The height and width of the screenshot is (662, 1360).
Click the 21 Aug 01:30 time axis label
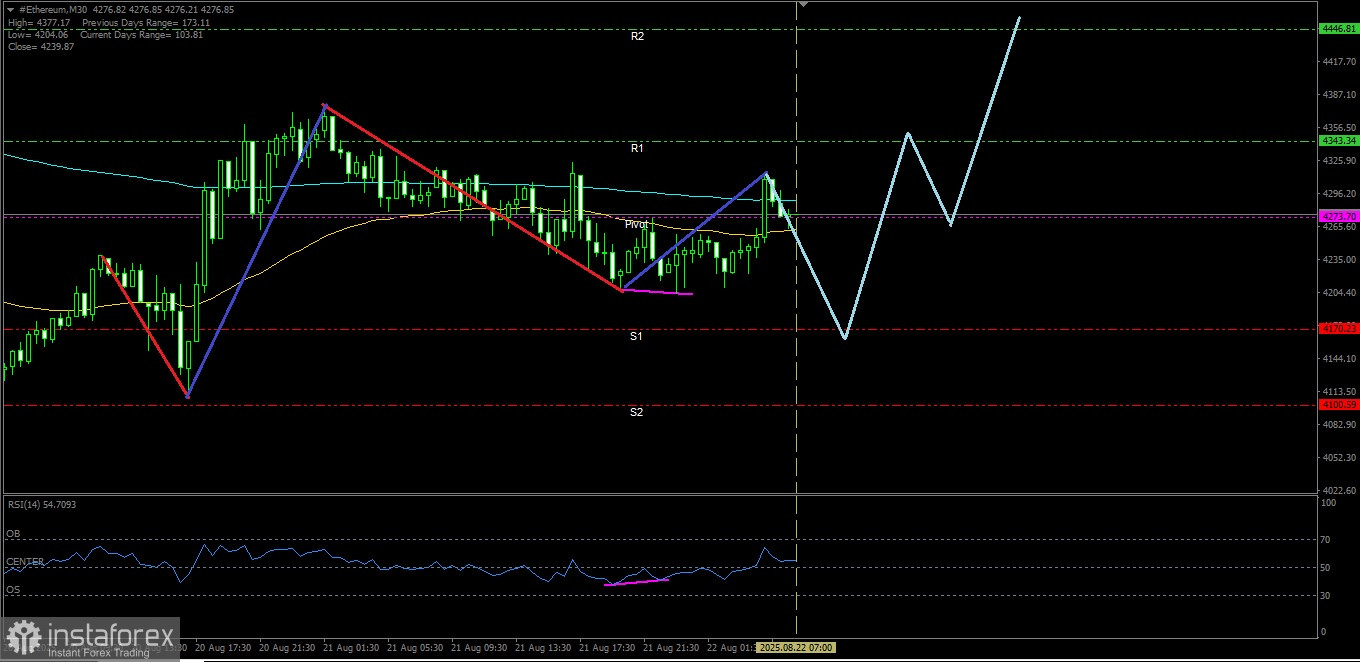(x=350, y=648)
